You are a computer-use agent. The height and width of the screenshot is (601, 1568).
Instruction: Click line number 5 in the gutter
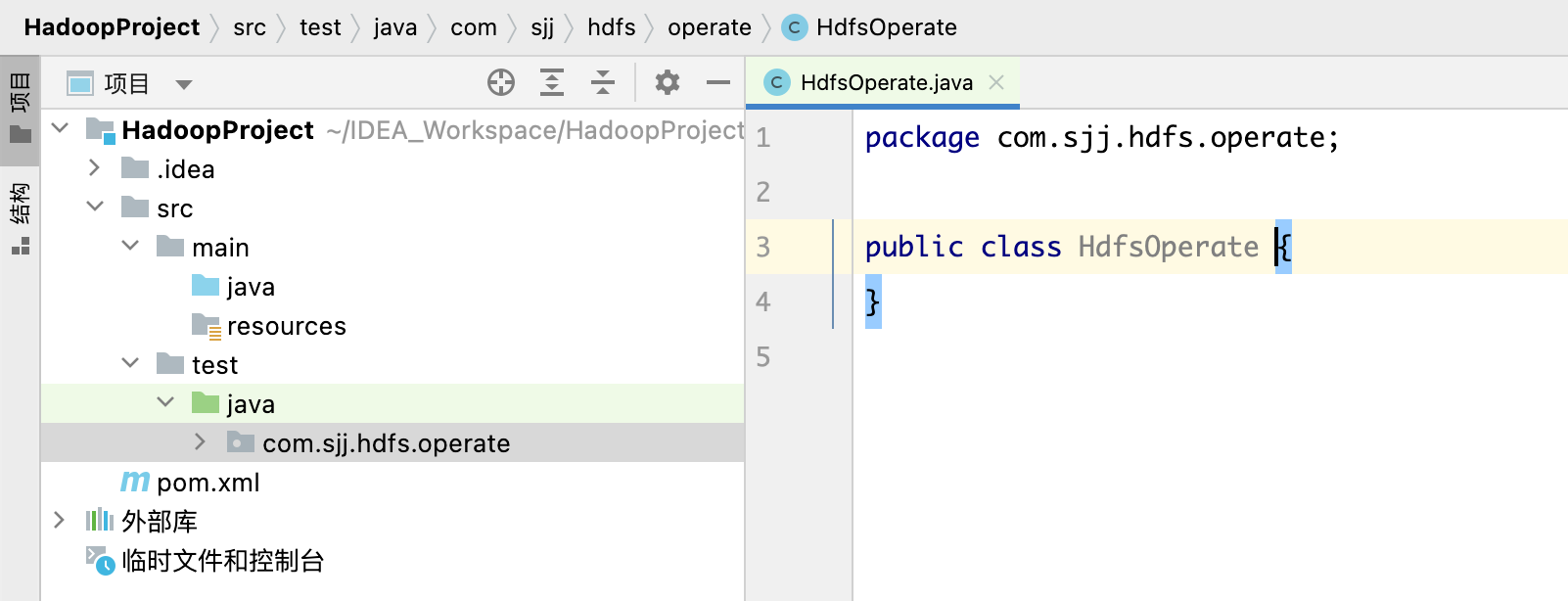point(763,357)
